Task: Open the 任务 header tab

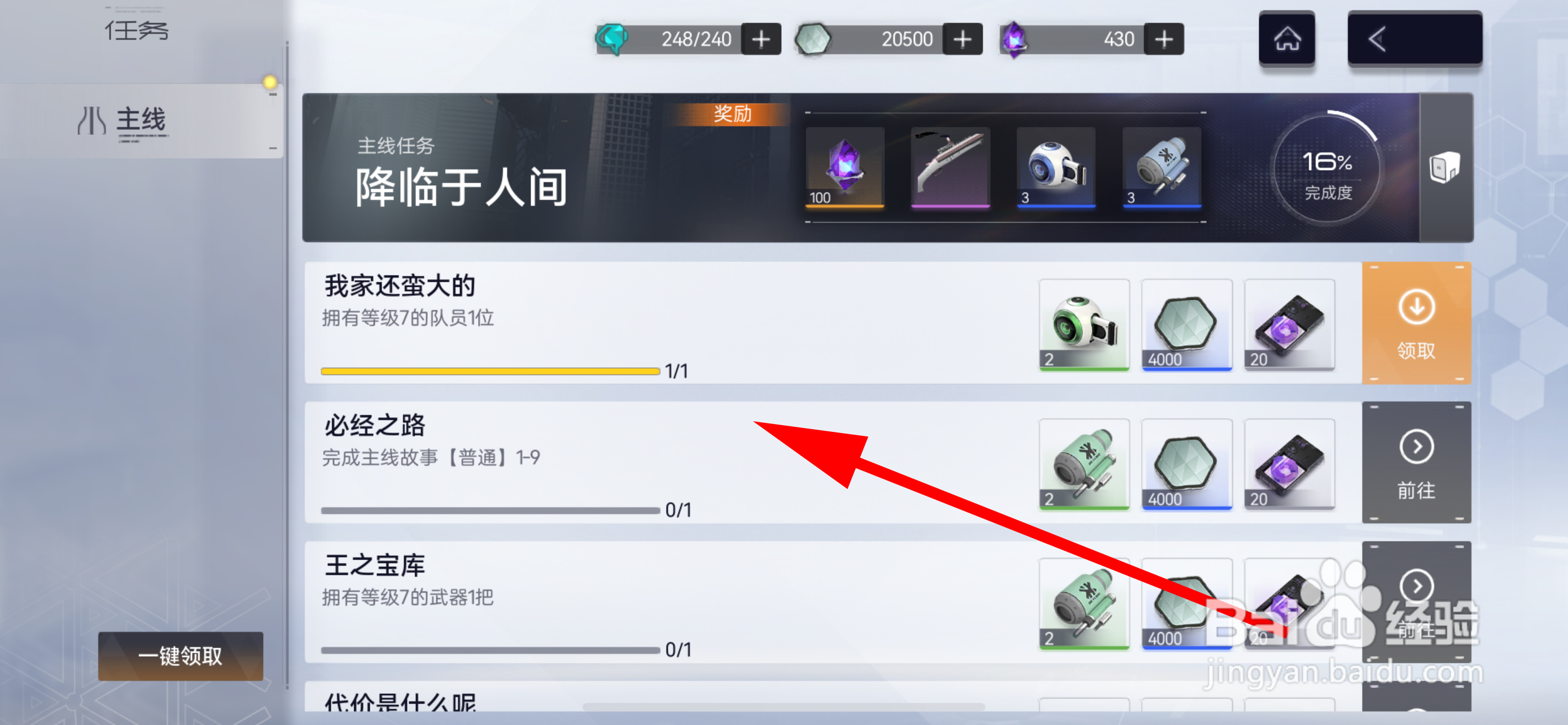Action: [x=137, y=30]
